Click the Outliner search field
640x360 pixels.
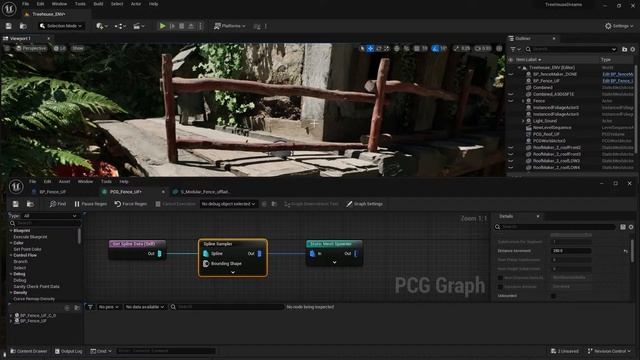coord(571,49)
